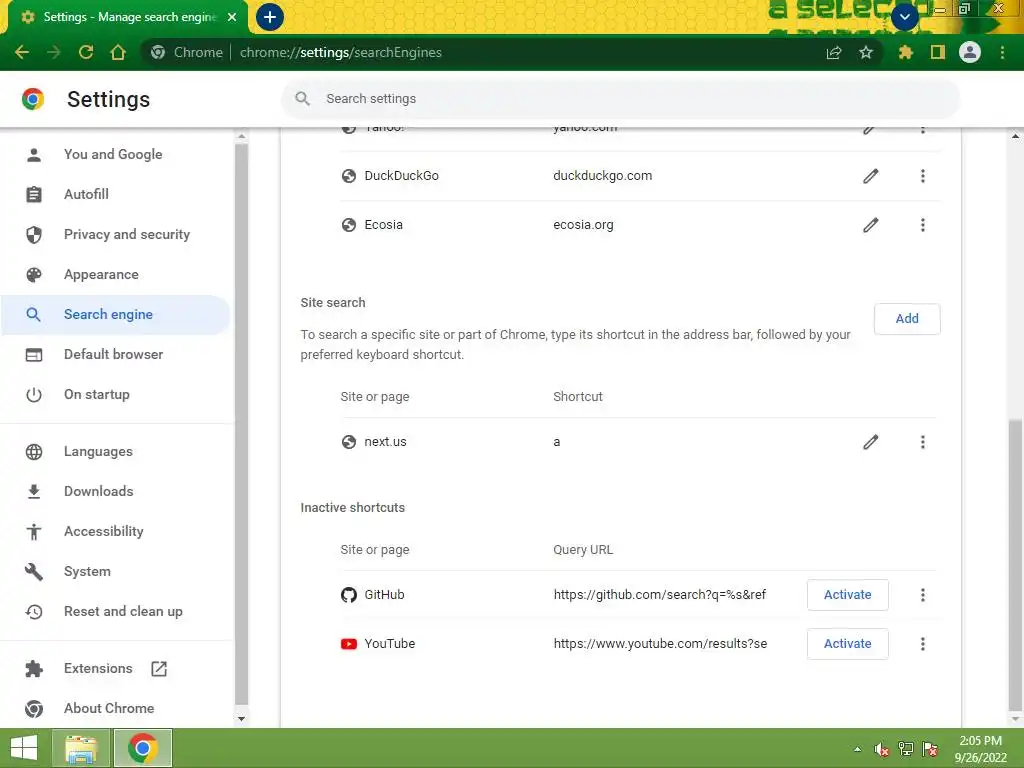1024x768 pixels.
Task: Click the main page scrollbar thumb
Action: pos(1015,565)
